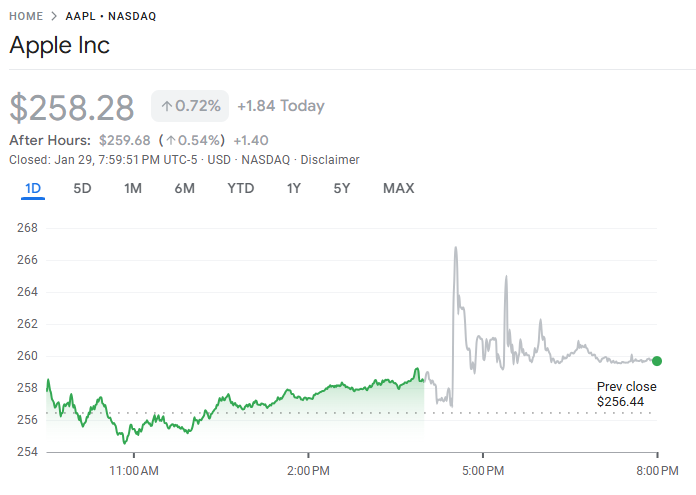The height and width of the screenshot is (495, 696).
Task: Click the green end-point dot on the chart
Action: pyautogui.click(x=657, y=361)
